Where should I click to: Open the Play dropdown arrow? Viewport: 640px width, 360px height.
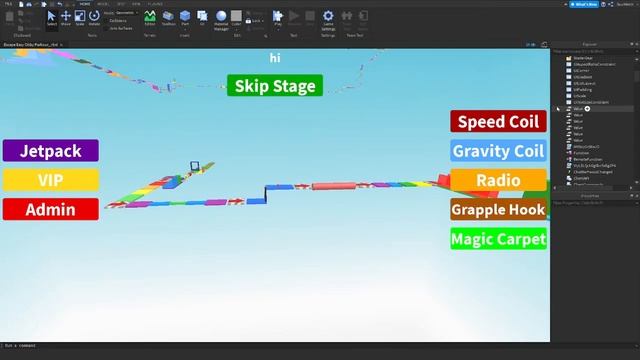278,29
